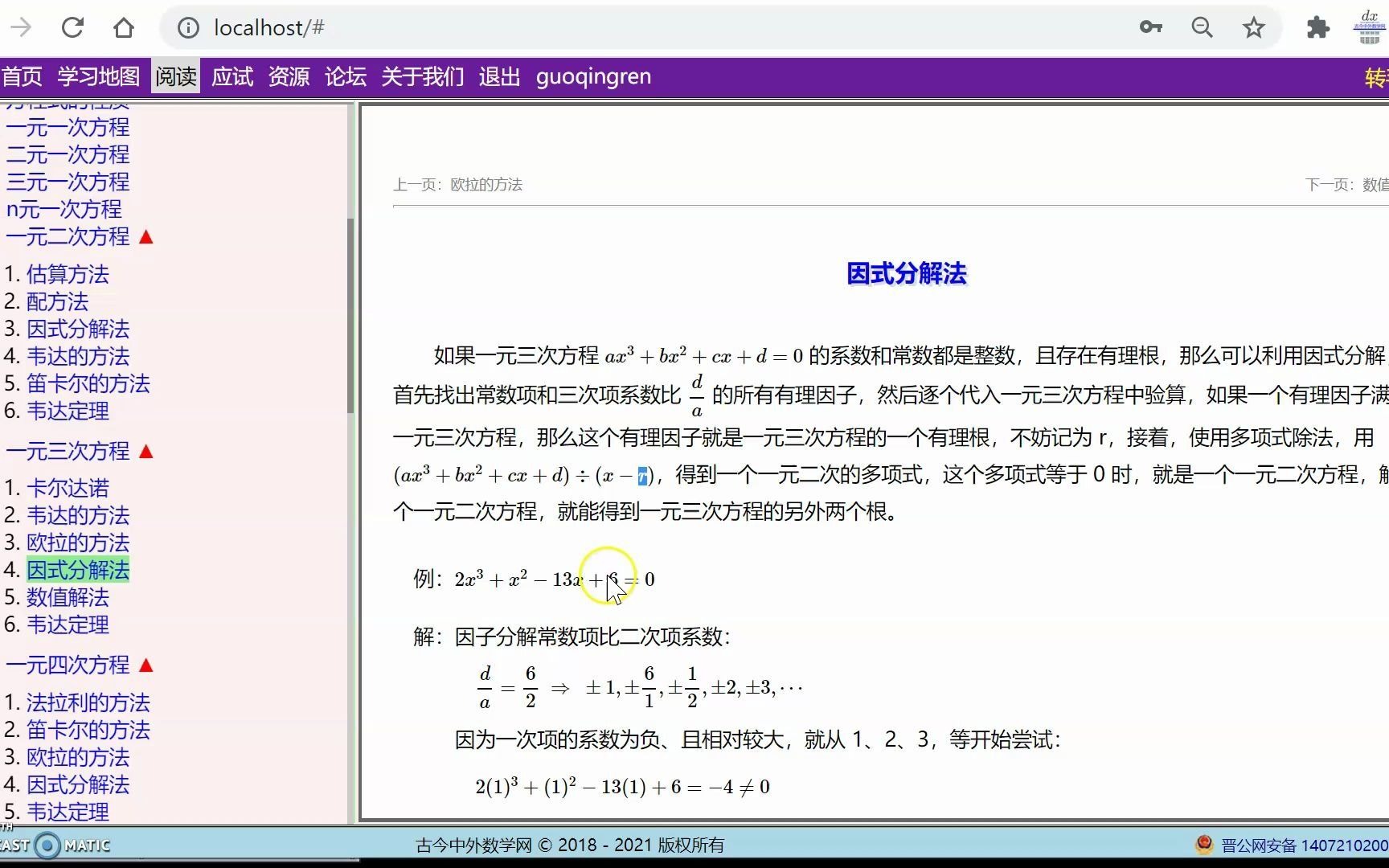Open the browser home page
This screenshot has width=1389, height=868.
point(124,27)
